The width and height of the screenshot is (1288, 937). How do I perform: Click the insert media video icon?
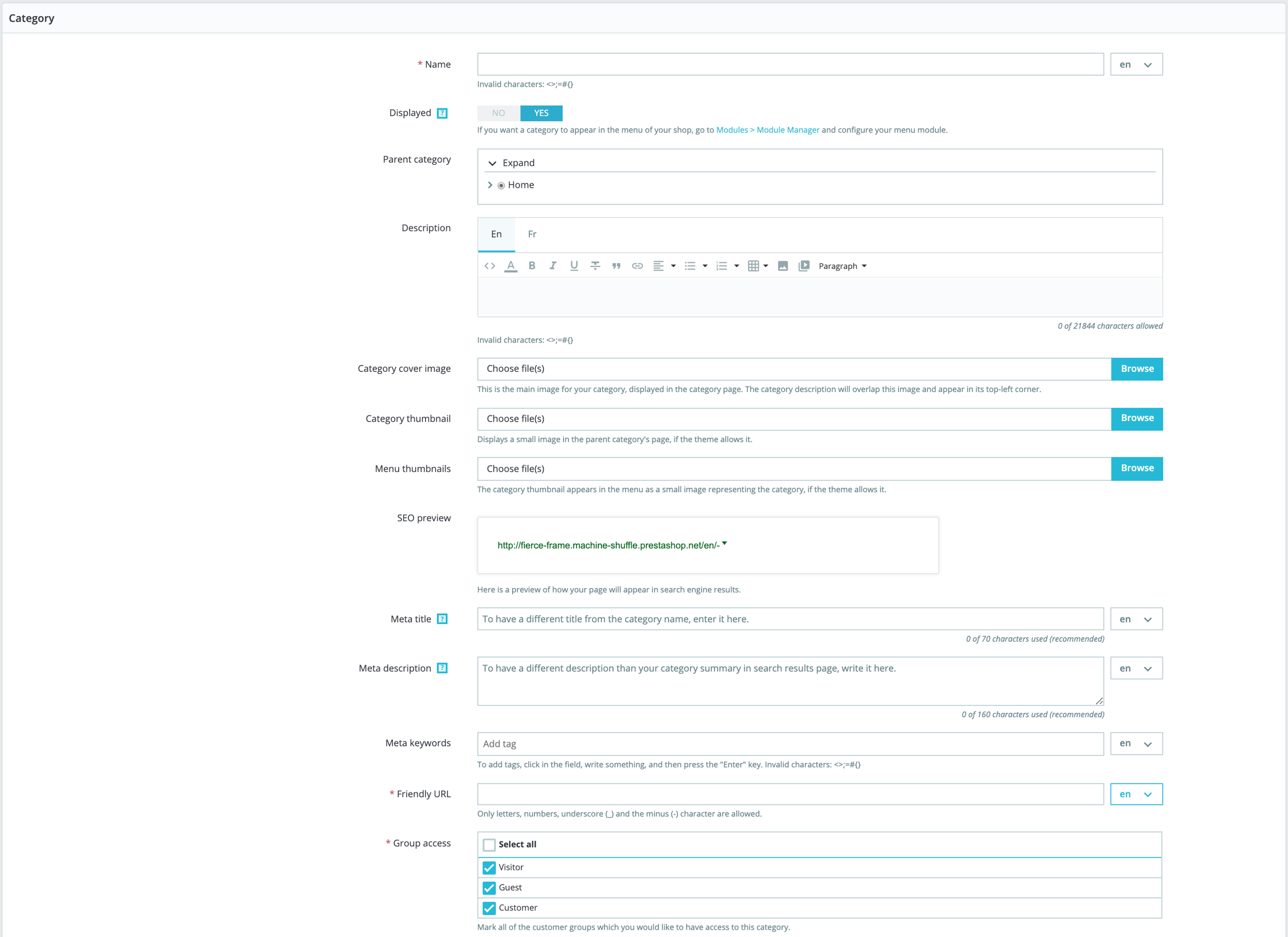click(x=803, y=266)
